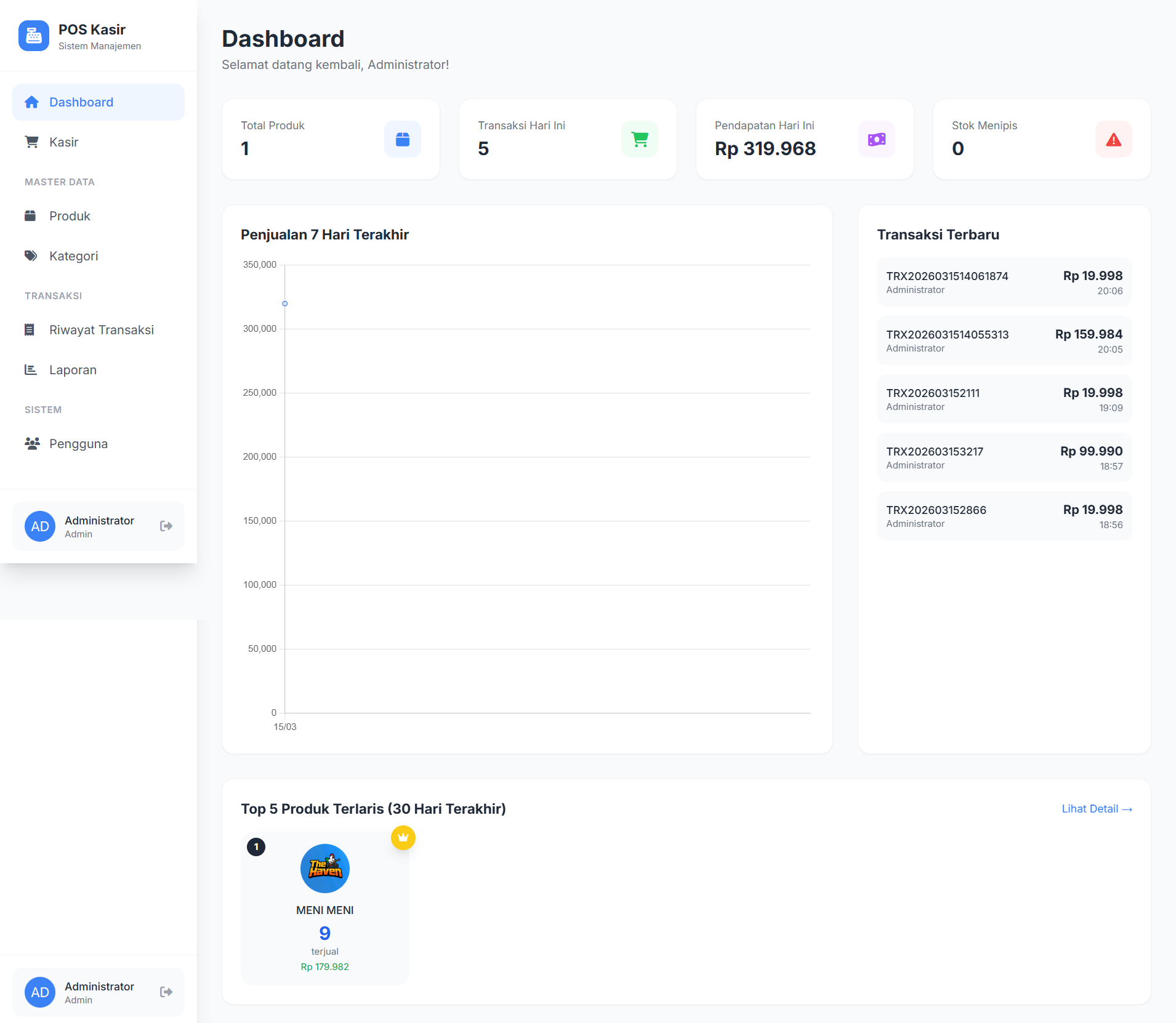Click the purple money icon in Pendapatan card
This screenshot has width=1176, height=1023.
click(877, 140)
